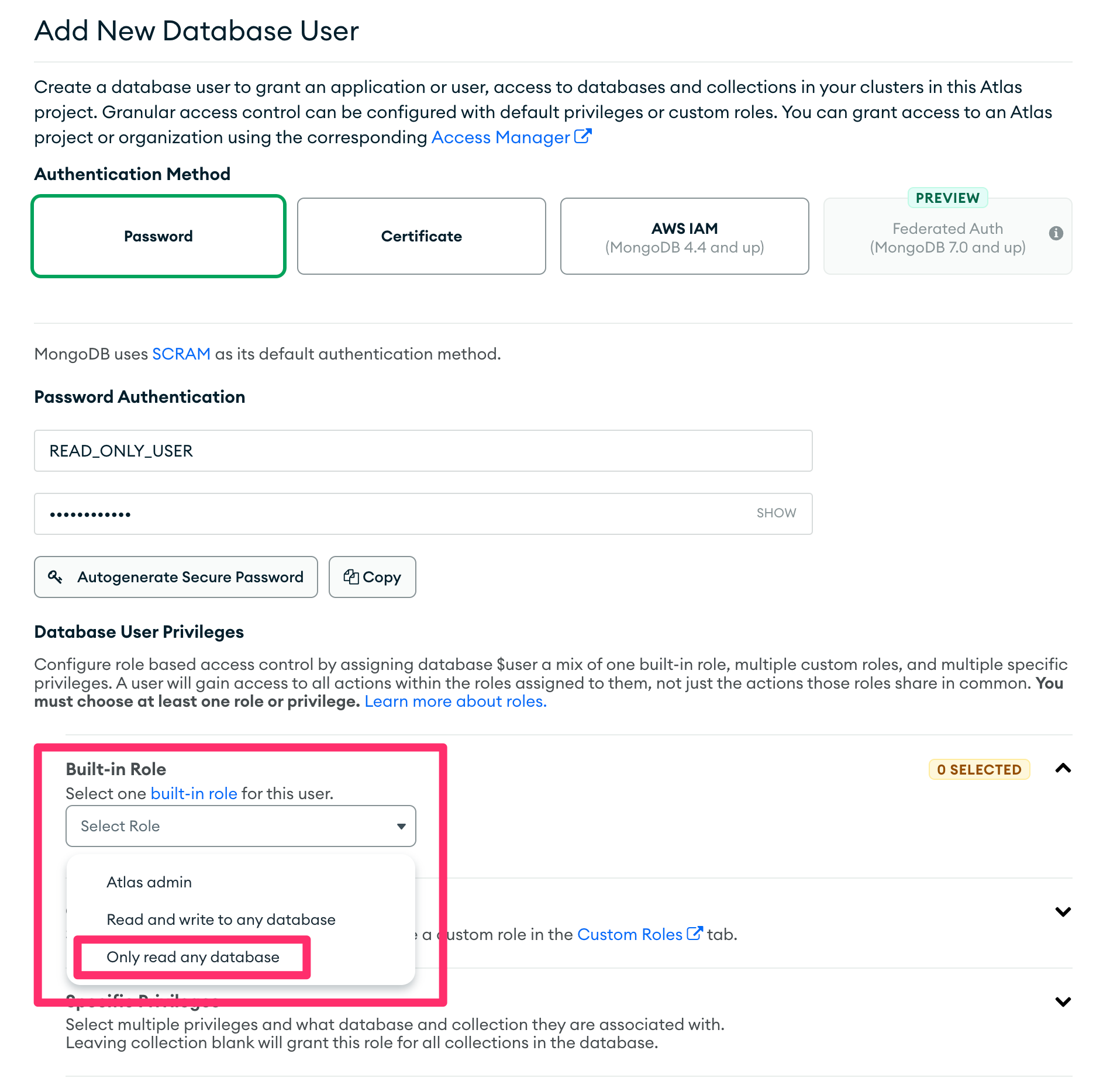Open the SCRAM documentation link
1110x1092 pixels.
pyautogui.click(x=181, y=353)
